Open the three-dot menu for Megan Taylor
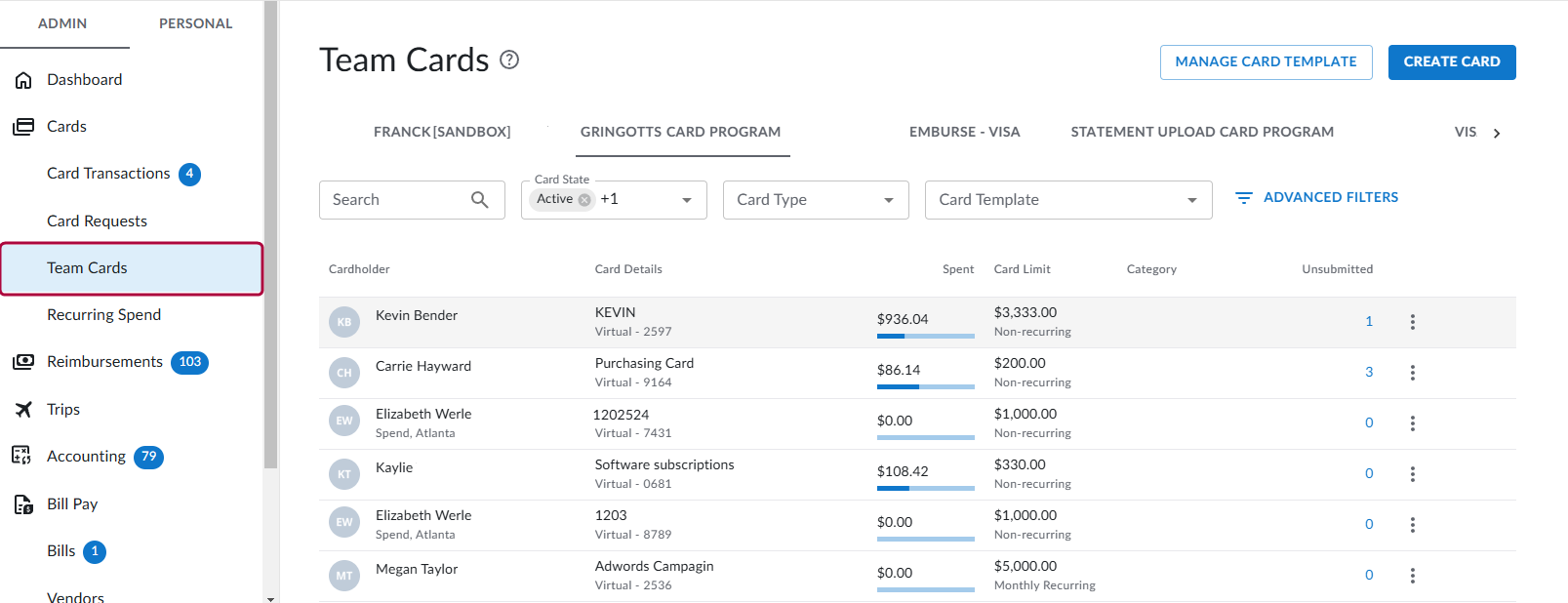This screenshot has height=603, width=1568. (1412, 576)
